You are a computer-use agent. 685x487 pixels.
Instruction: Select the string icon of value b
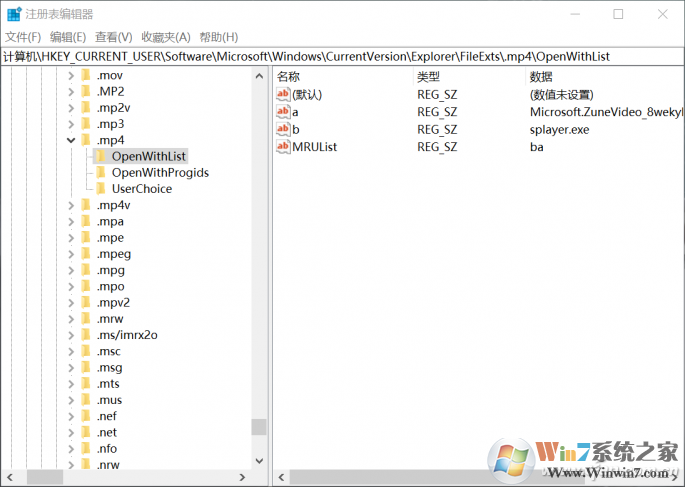[283, 129]
